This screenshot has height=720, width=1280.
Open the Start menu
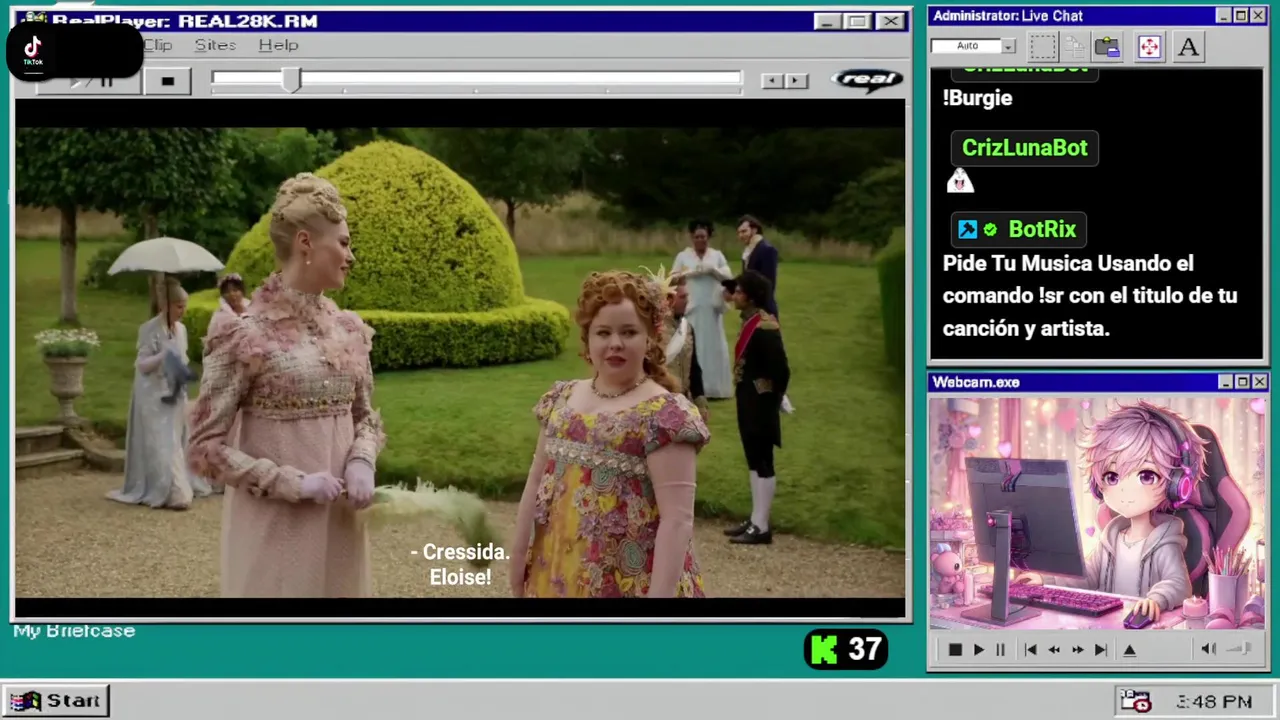coord(56,701)
